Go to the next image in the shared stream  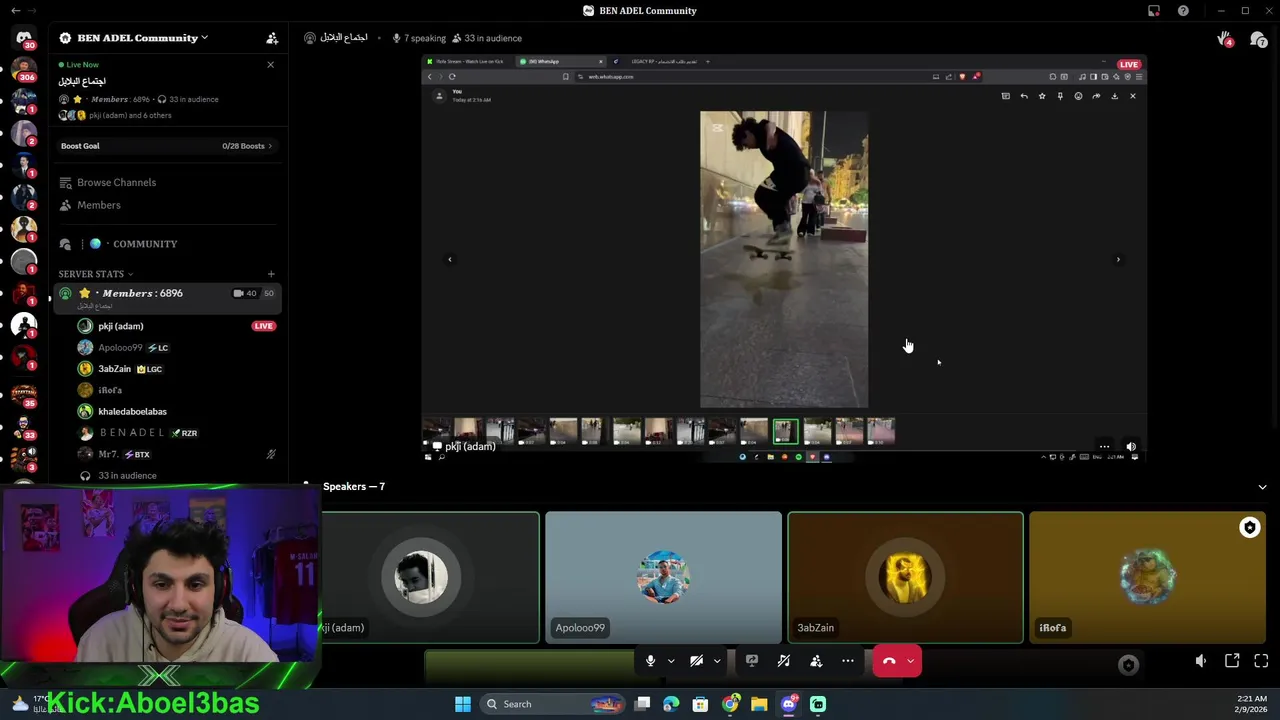coord(1118,260)
